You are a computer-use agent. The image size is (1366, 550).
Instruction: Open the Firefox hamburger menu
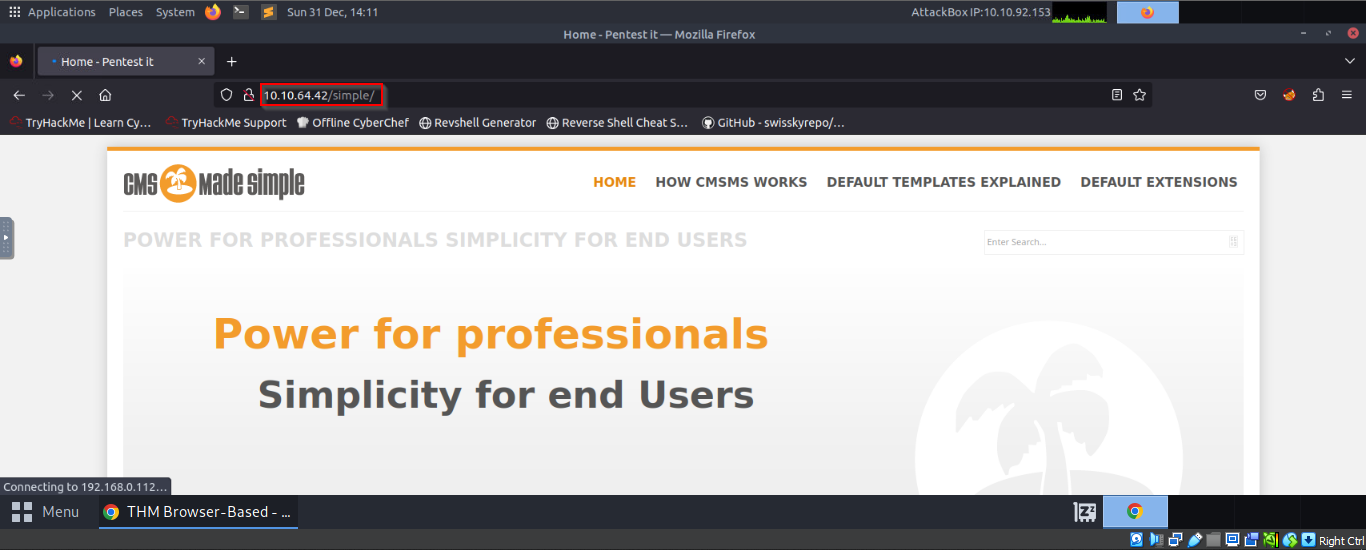[x=1347, y=95]
